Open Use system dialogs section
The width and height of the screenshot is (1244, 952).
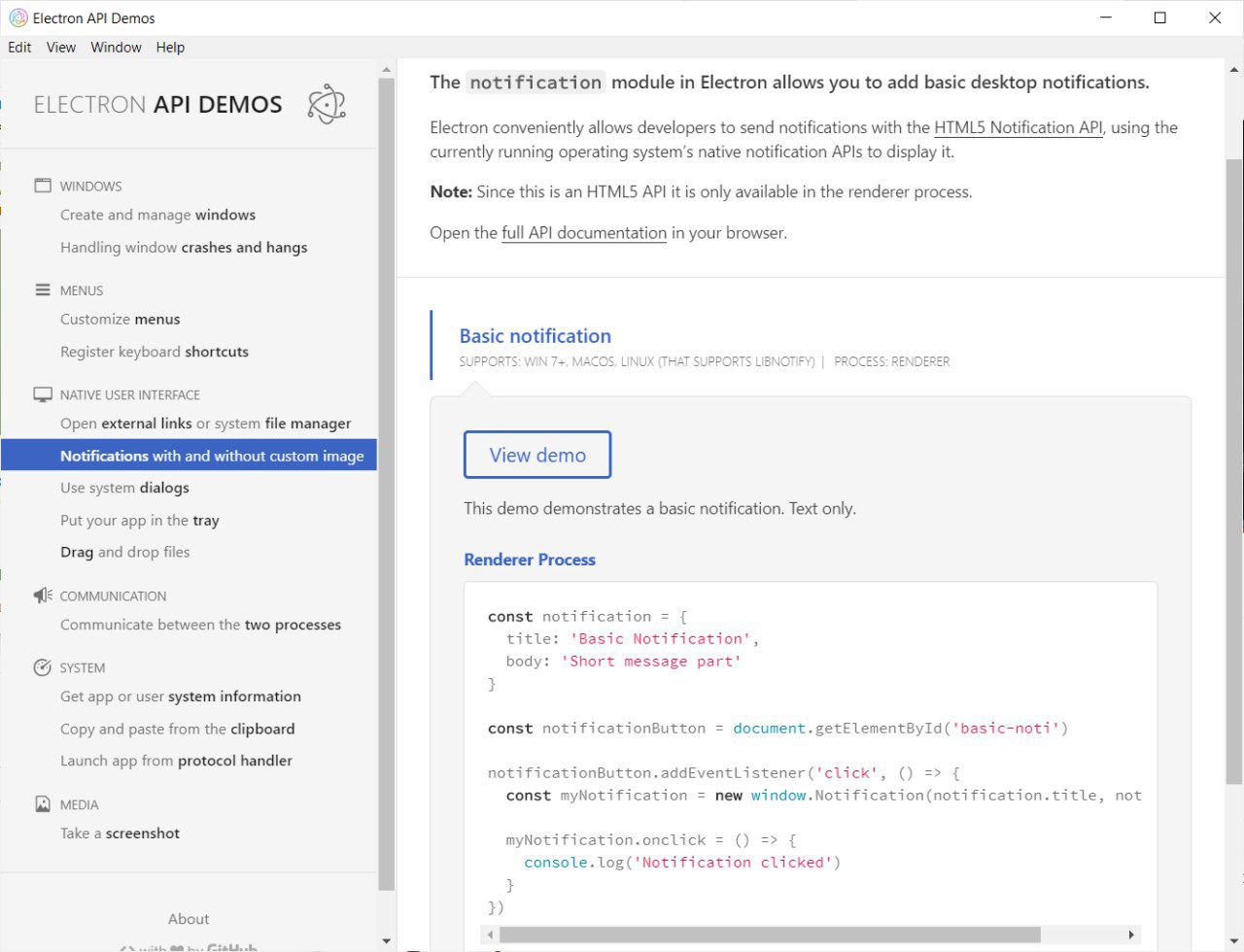124,488
